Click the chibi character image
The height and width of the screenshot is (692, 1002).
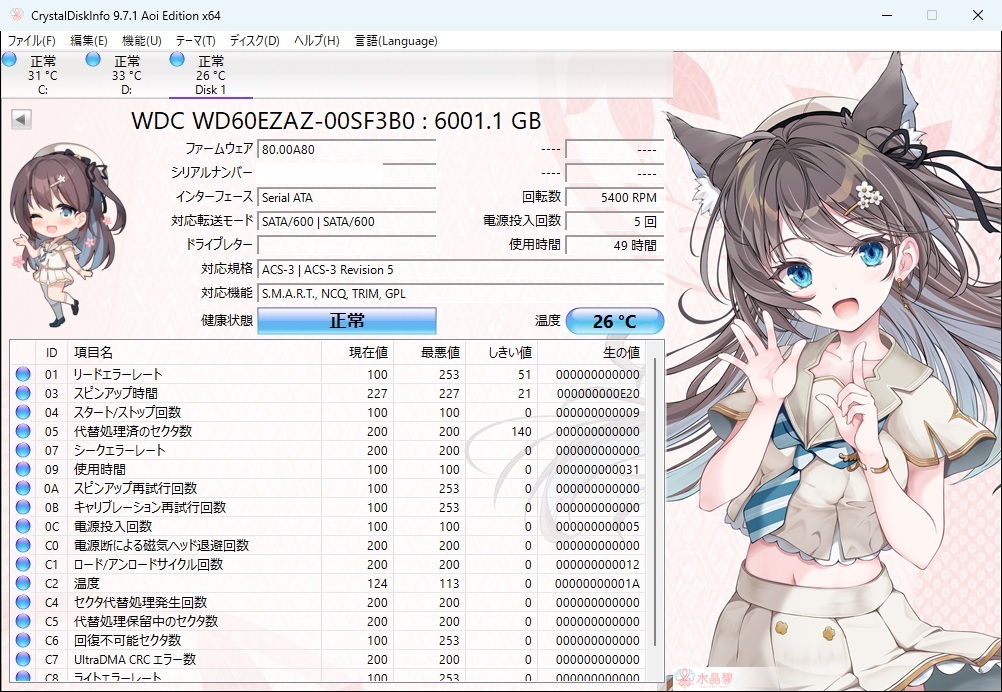click(67, 235)
